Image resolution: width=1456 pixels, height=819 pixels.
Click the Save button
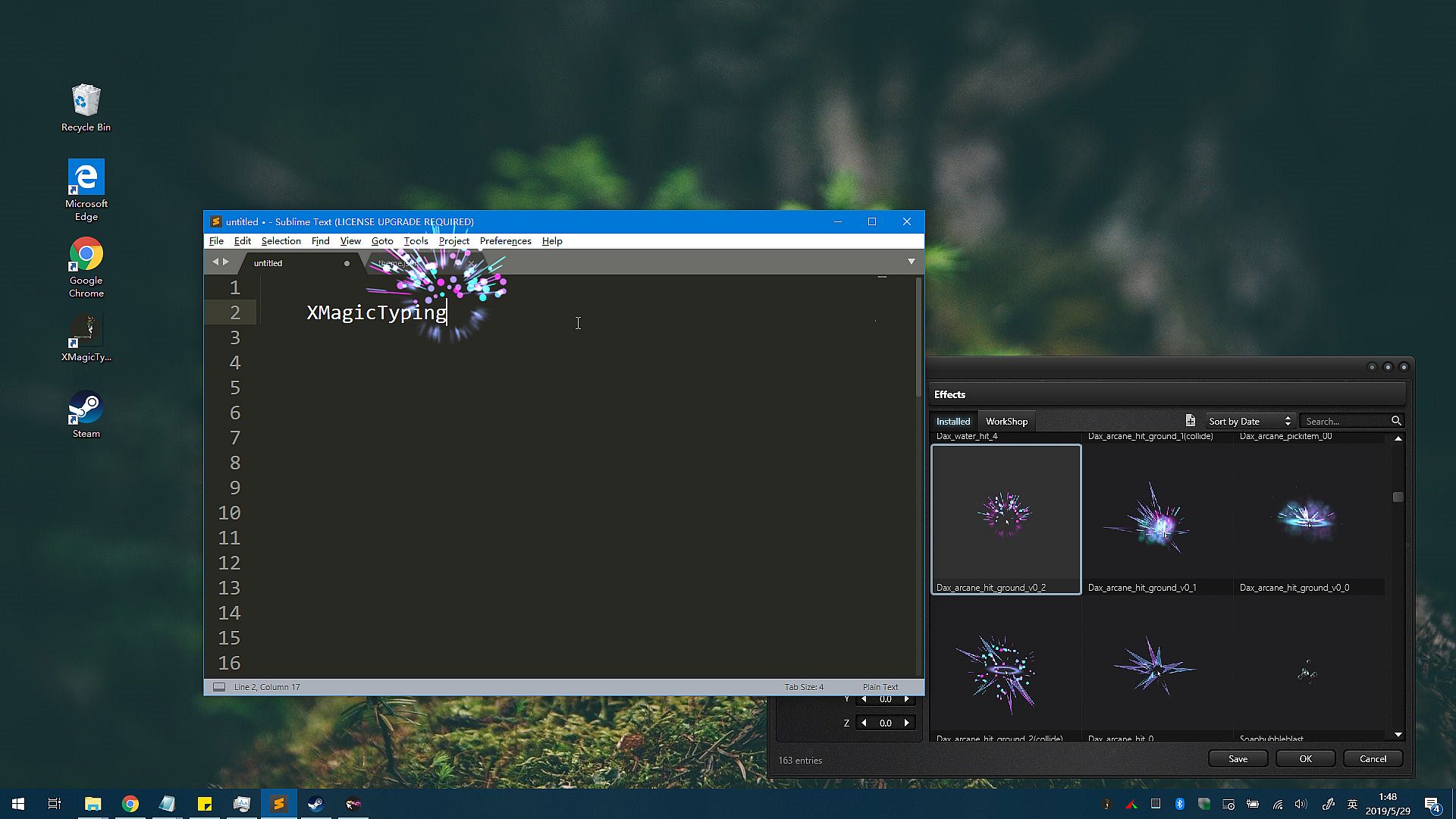point(1238,758)
